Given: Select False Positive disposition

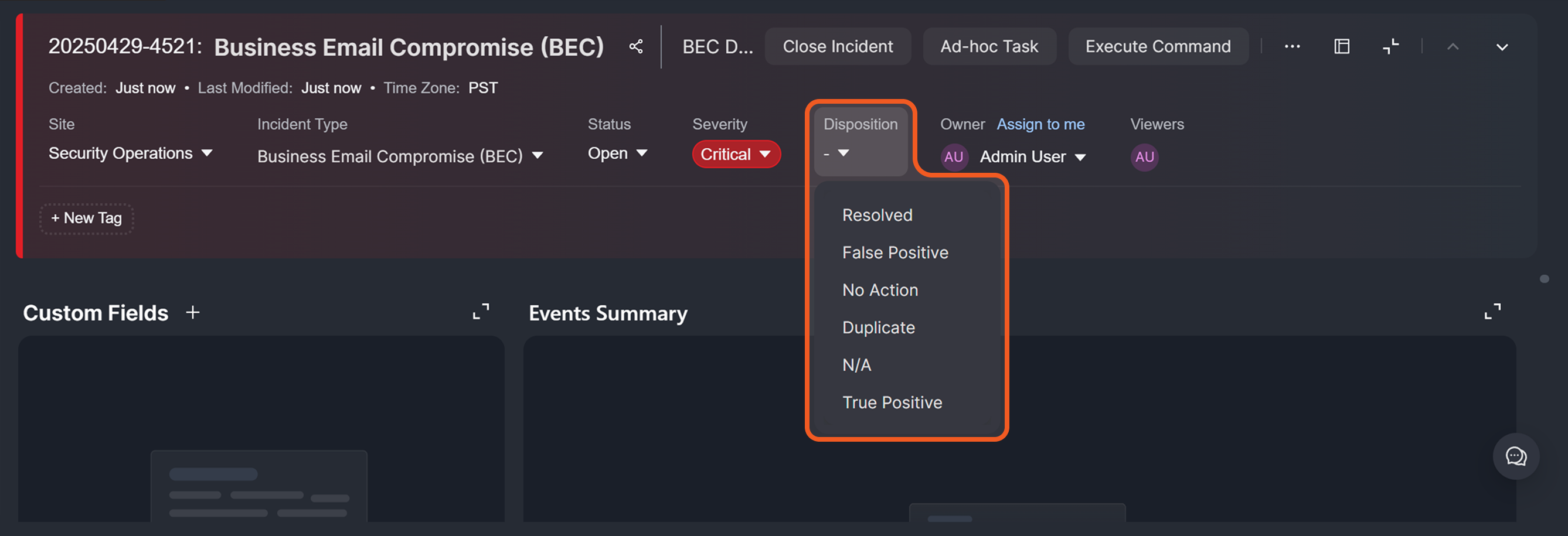Looking at the screenshot, I should click(x=894, y=252).
